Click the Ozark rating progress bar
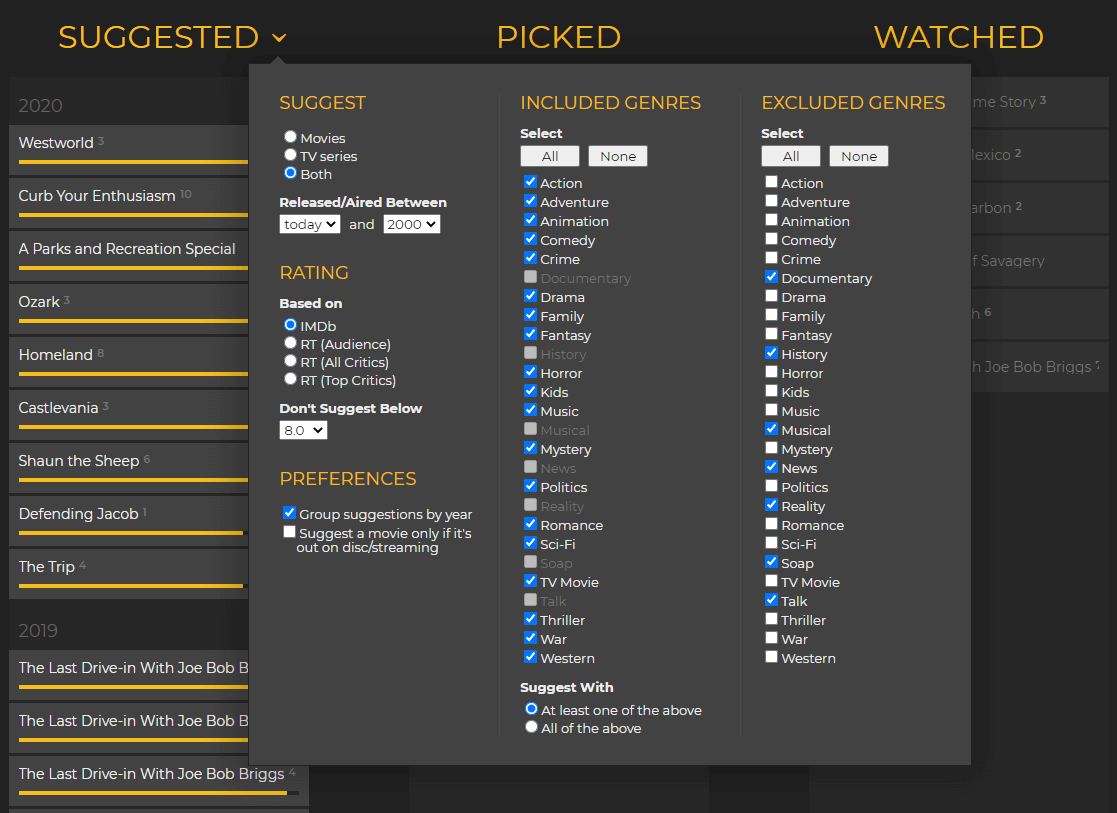1117x813 pixels. coord(130,321)
